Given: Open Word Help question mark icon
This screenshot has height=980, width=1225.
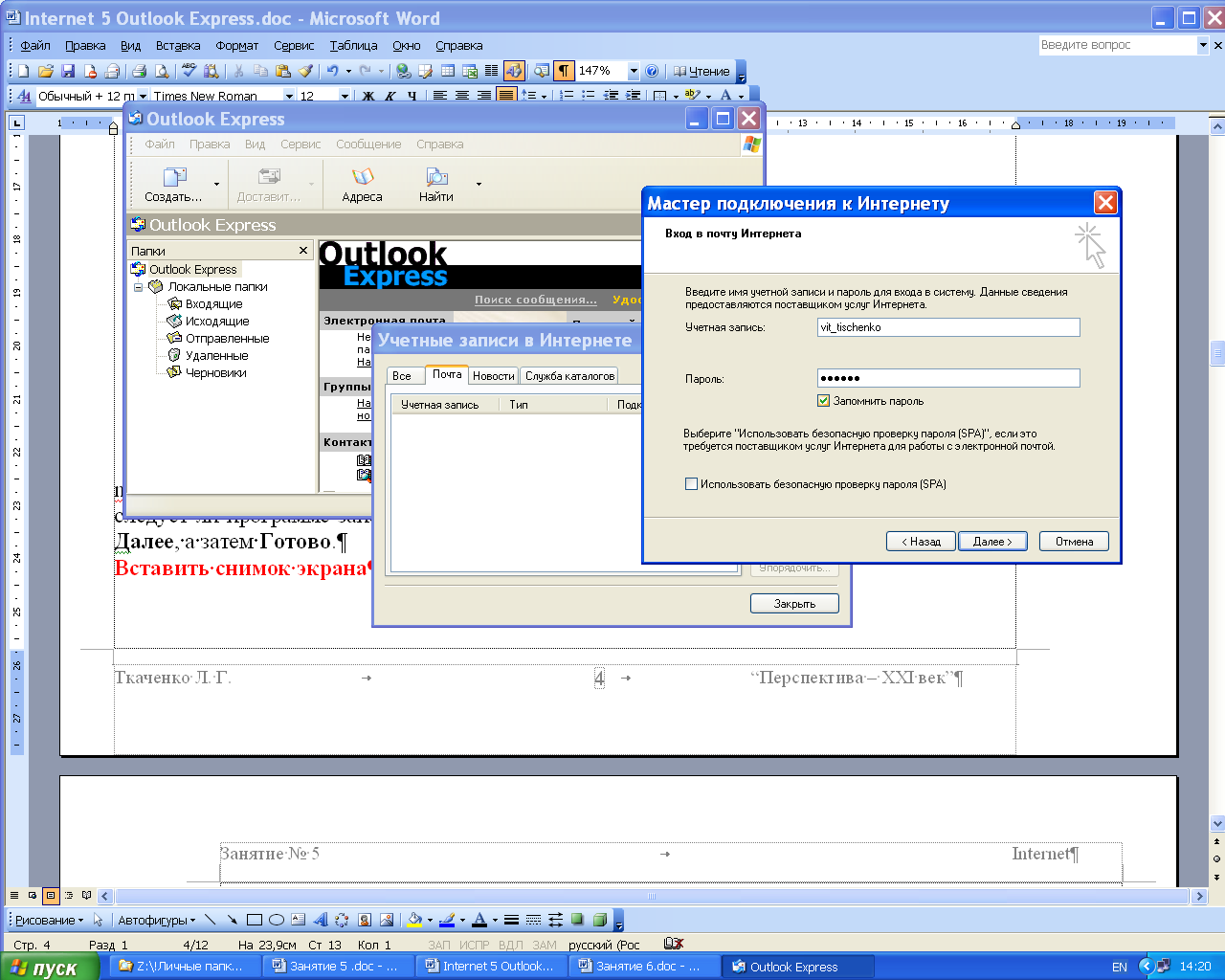Looking at the screenshot, I should coord(652,71).
